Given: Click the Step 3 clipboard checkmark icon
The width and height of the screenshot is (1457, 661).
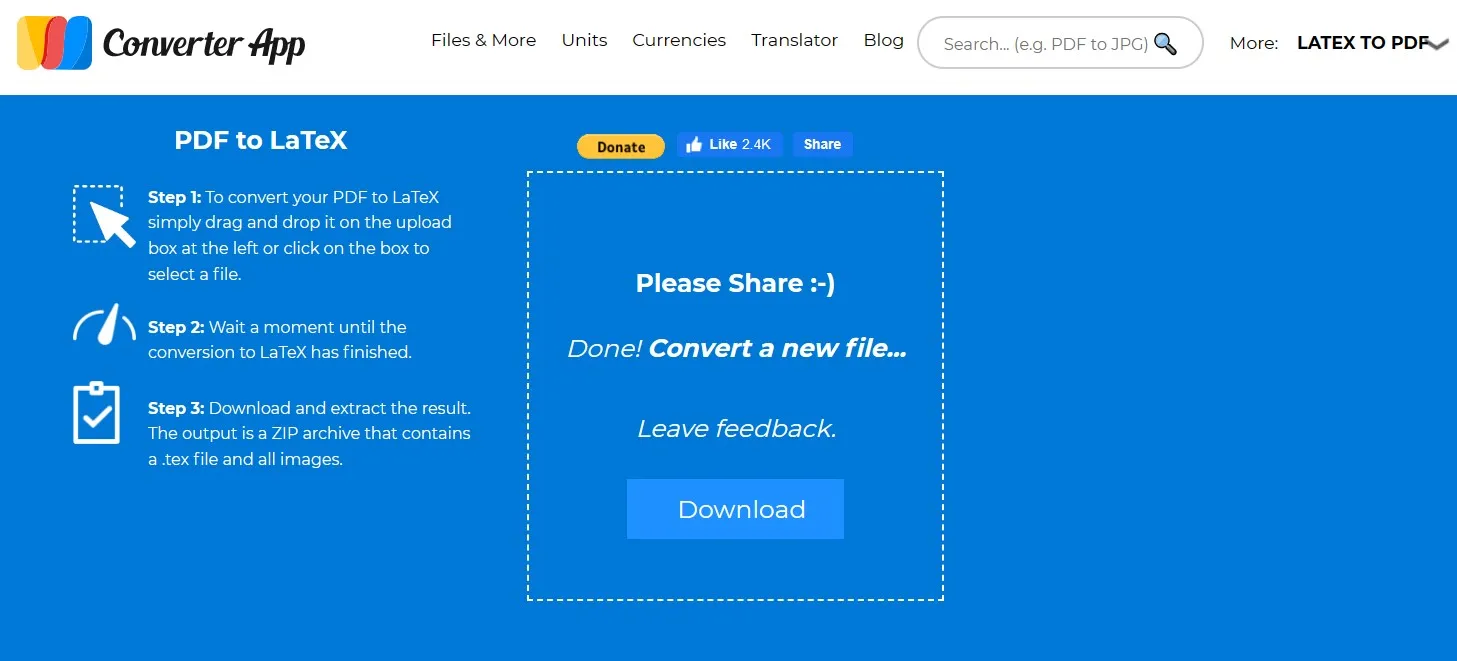Looking at the screenshot, I should [x=97, y=413].
